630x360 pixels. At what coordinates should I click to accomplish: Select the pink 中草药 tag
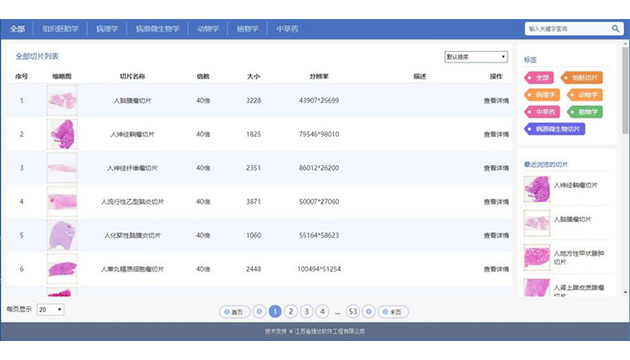(542, 112)
